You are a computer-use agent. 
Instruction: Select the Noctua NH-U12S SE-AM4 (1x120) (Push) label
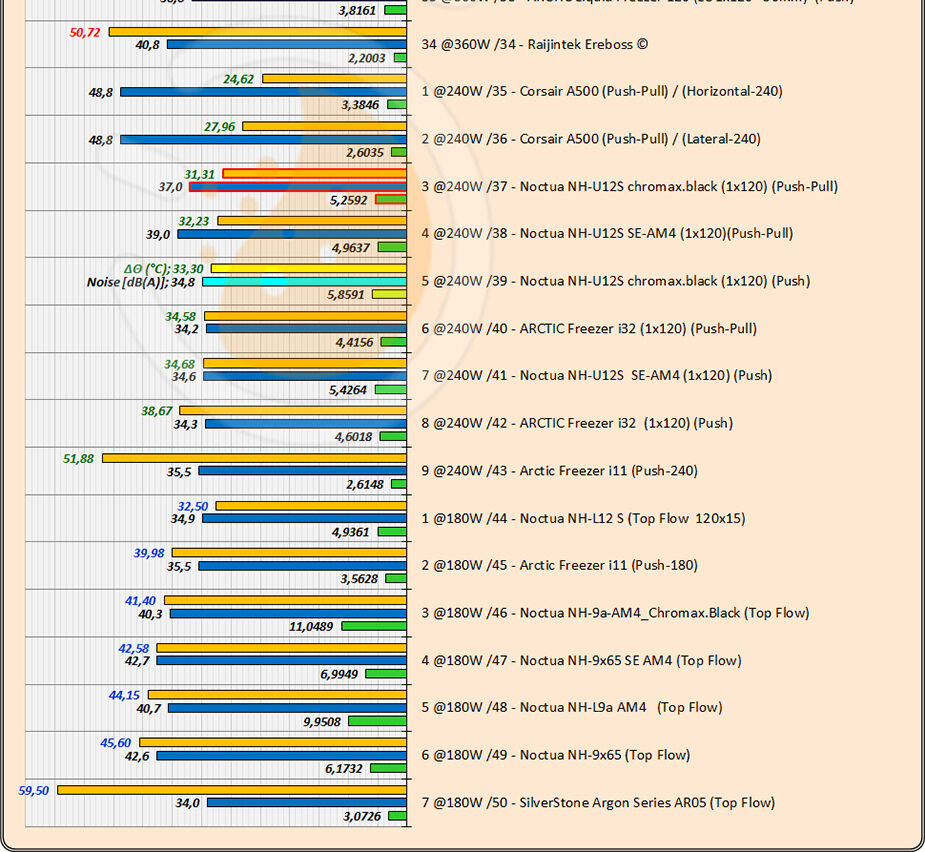click(x=596, y=375)
